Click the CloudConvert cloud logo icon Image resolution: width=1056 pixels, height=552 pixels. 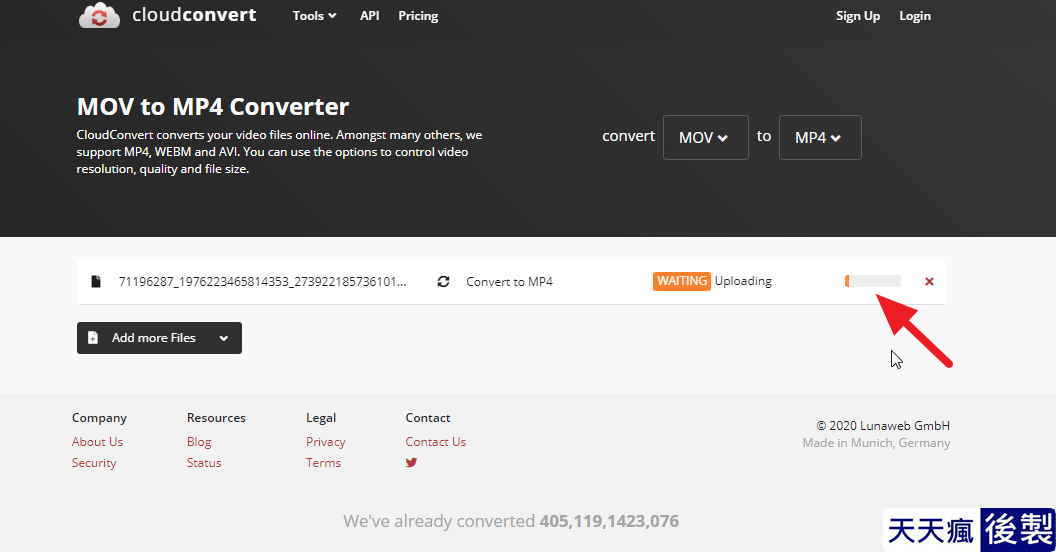click(x=99, y=15)
